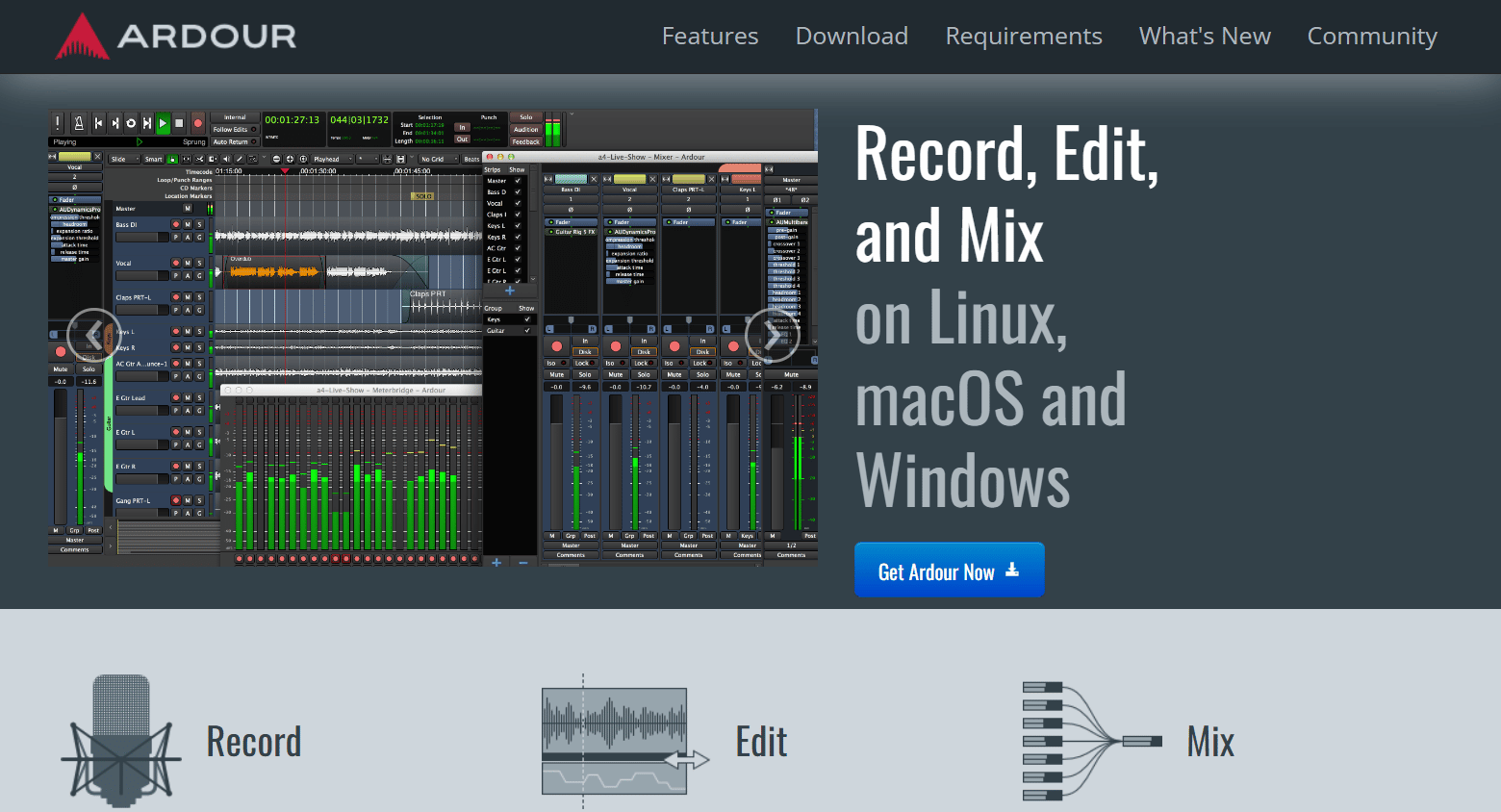Screen dimensions: 1501x812
Task: Open the What's New page
Action: [1205, 37]
